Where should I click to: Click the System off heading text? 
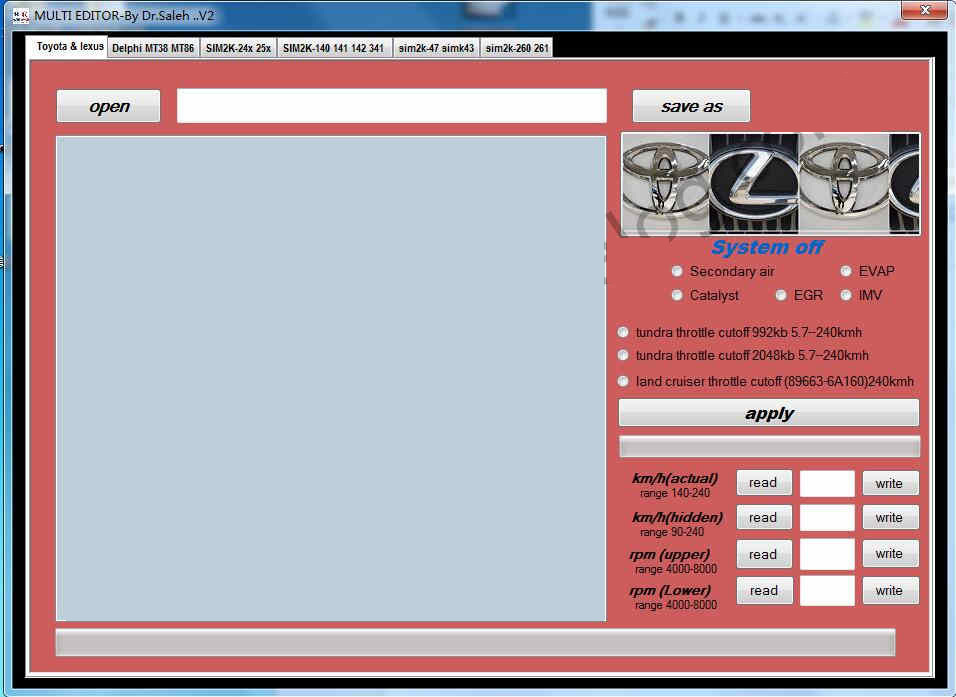click(x=768, y=247)
